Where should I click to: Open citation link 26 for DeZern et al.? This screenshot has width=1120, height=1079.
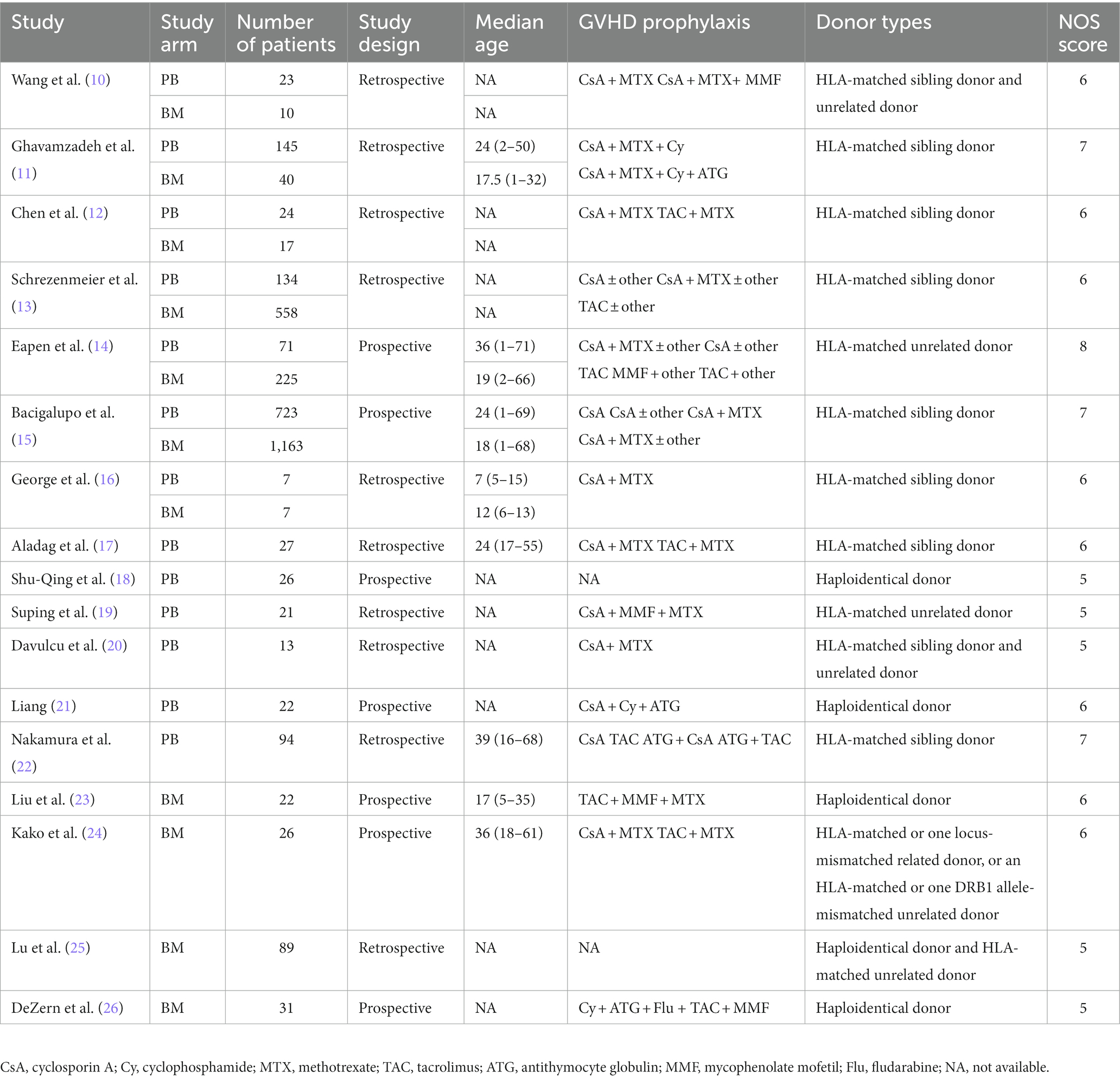pos(111,1008)
